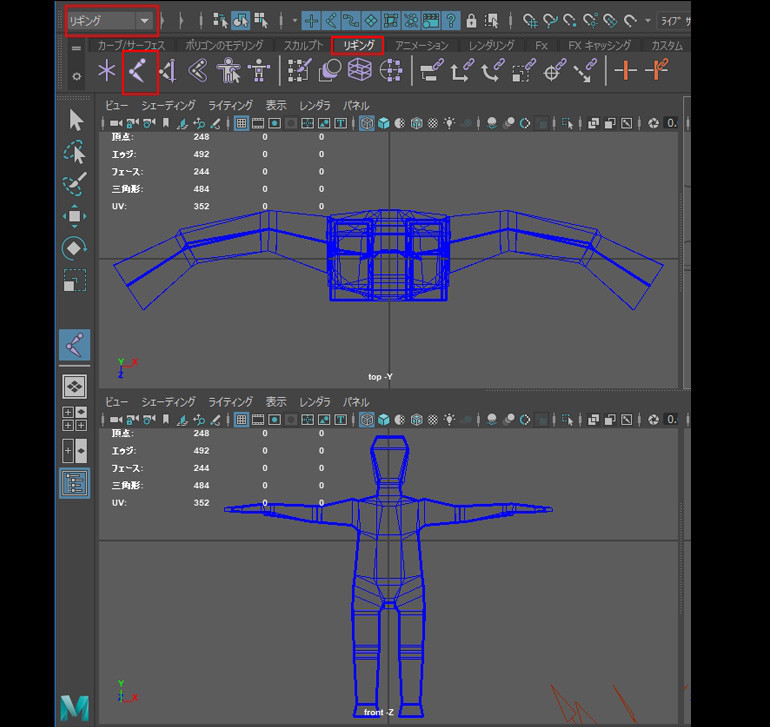This screenshot has width=770, height=727.
Task: Open the shelf options gear menu
Action: click(76, 77)
